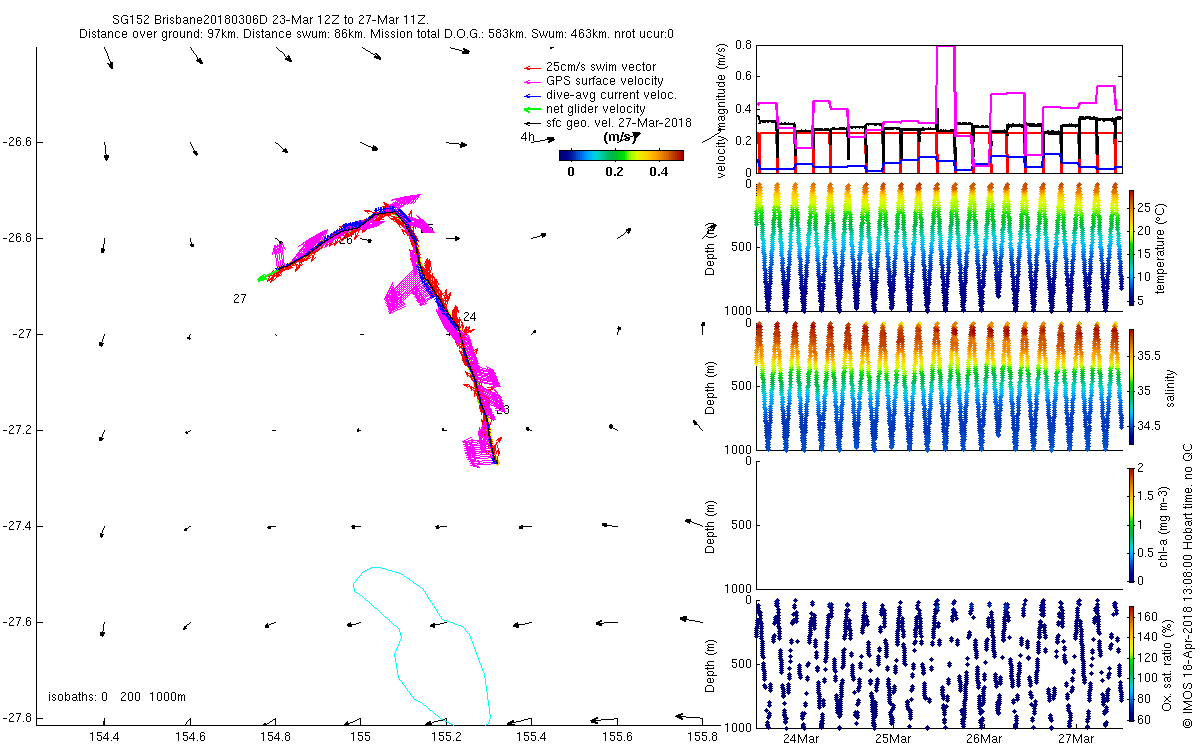Click the salinity colorbar

click(x=1132, y=385)
